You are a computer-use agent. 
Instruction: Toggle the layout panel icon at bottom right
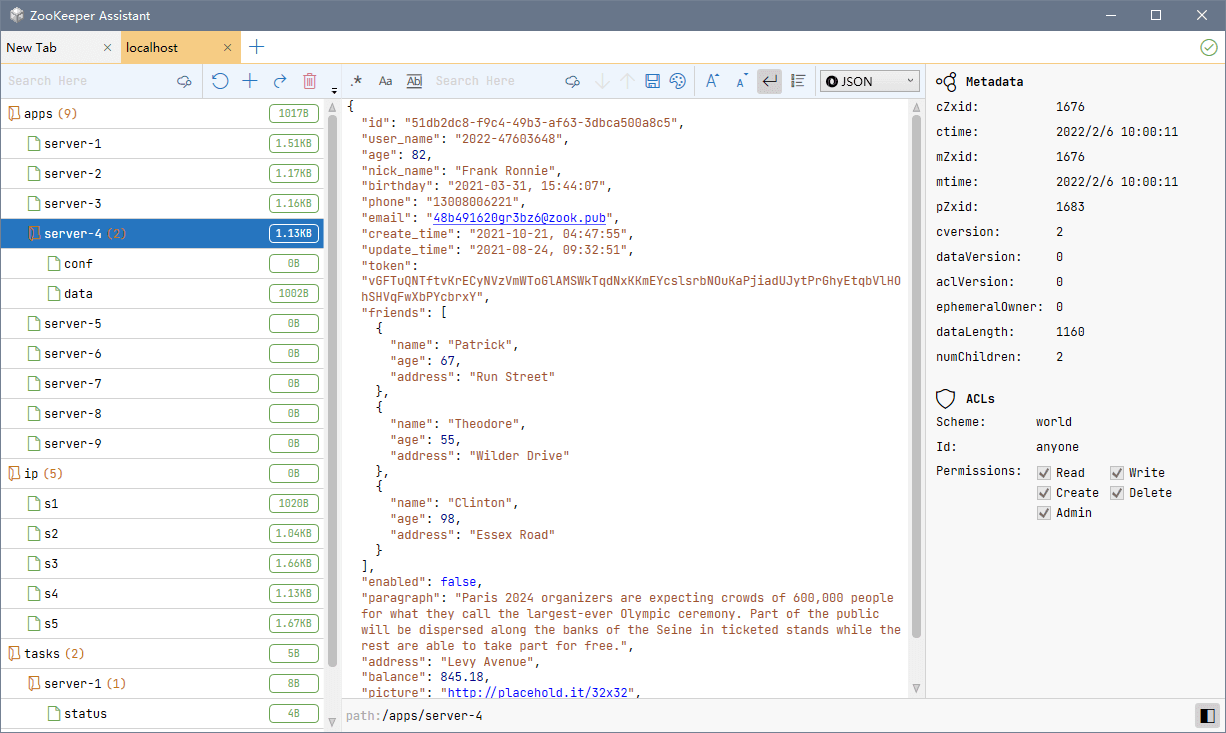[x=1207, y=716]
